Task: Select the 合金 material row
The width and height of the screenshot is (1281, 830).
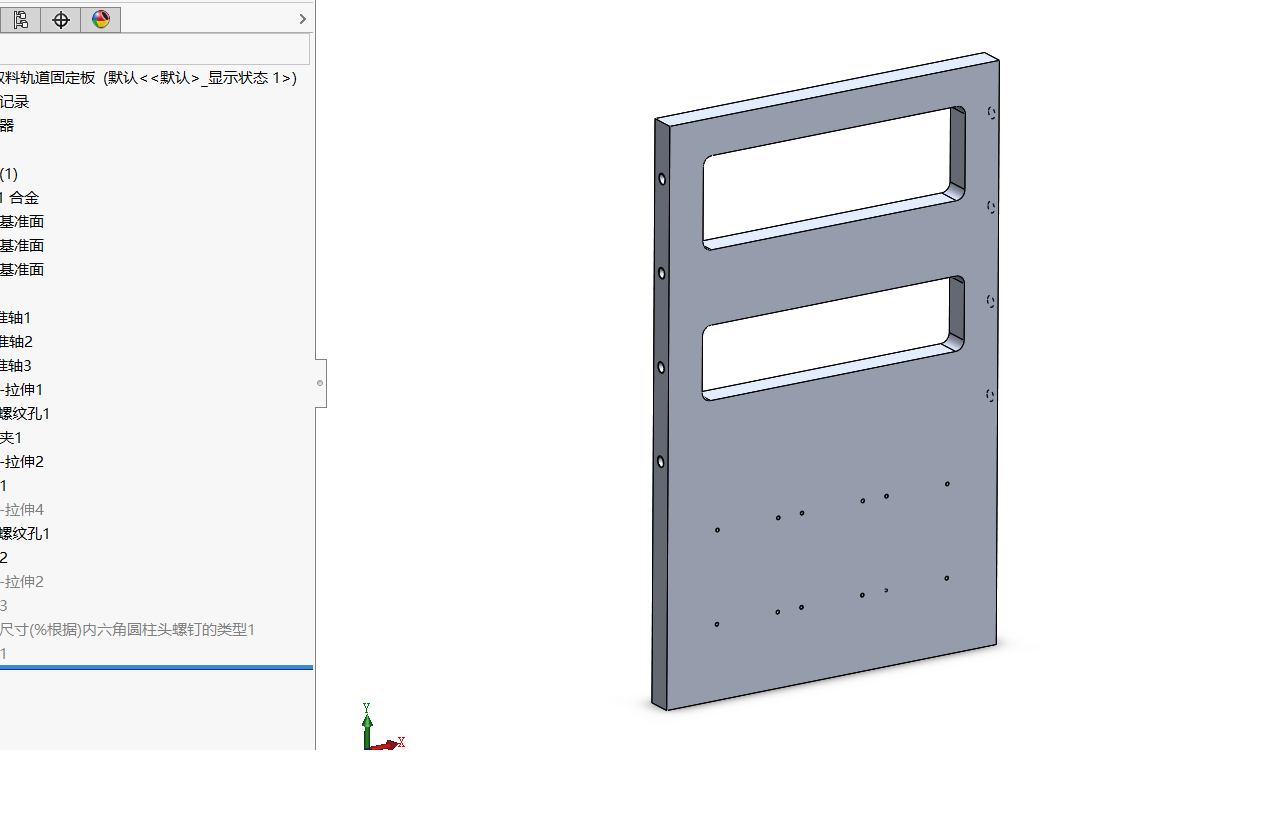Action: coord(20,198)
